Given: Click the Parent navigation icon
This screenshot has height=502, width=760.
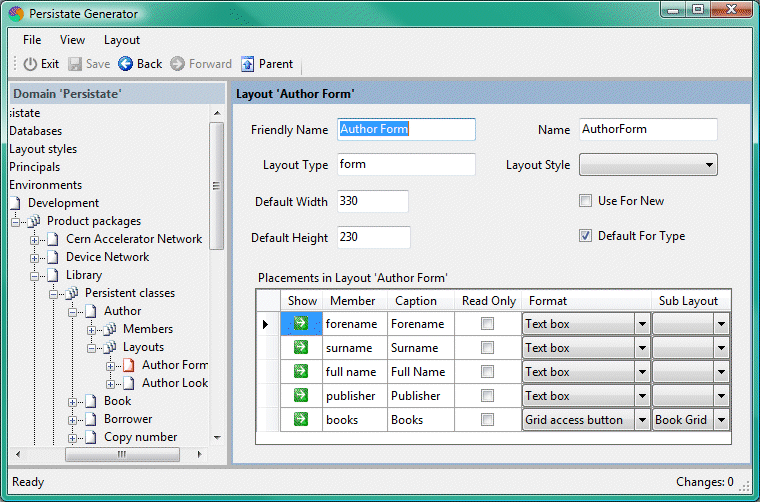Looking at the screenshot, I should point(248,64).
